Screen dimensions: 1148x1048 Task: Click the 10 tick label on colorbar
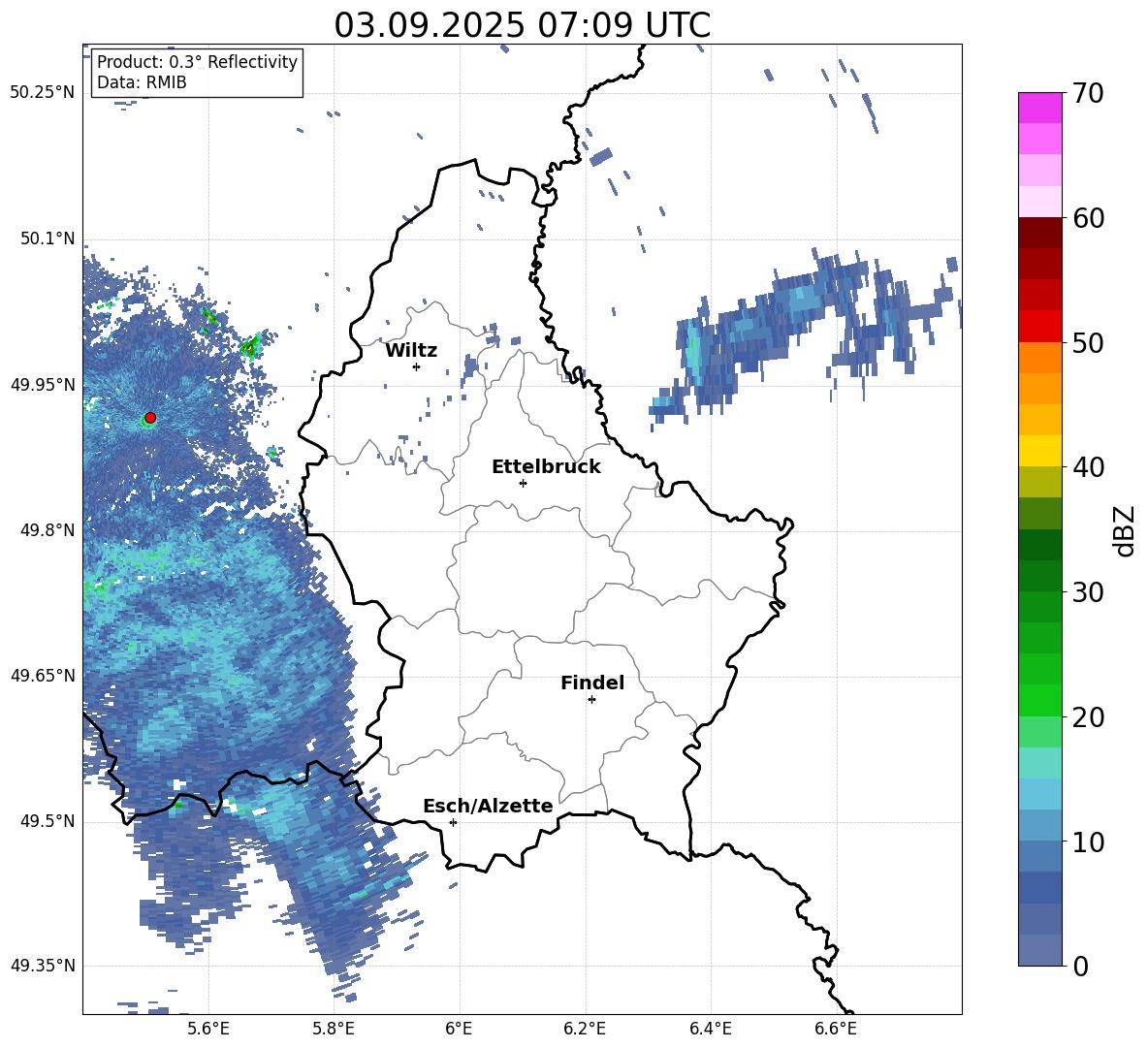(1088, 842)
